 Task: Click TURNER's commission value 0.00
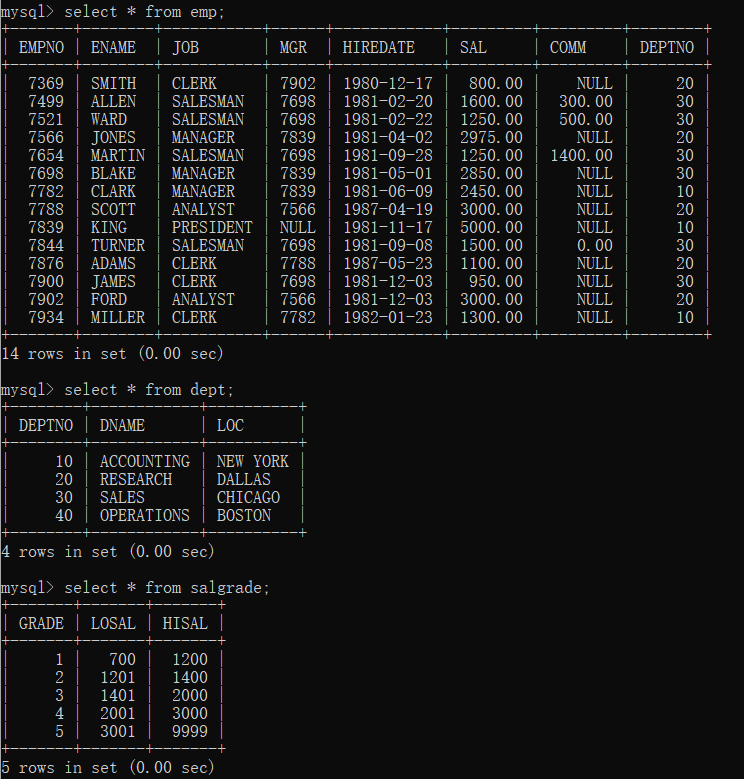coord(595,245)
